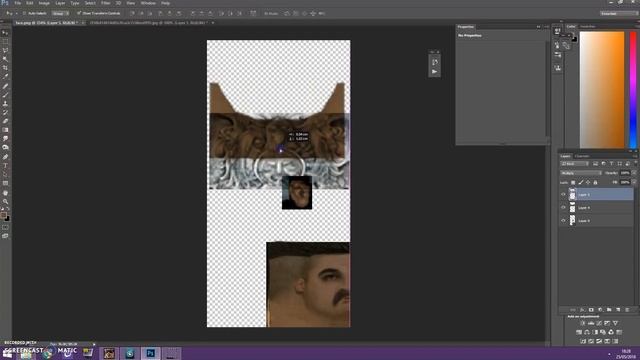The width and height of the screenshot is (640, 360).
Task: Pick a color in the orange color field
Action: click(x=602, y=90)
